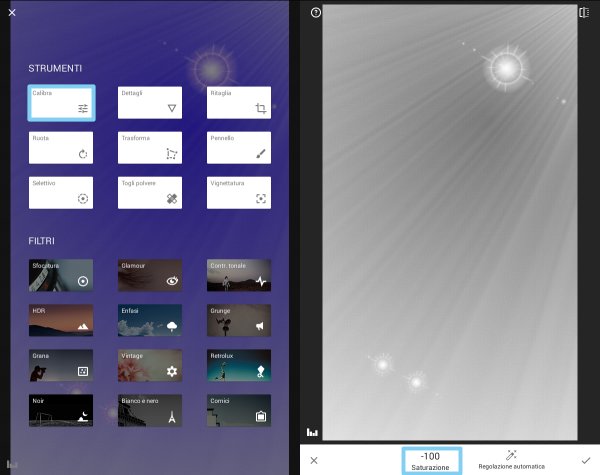This screenshot has height=475, width=600.
Task: Confirm edits with the checkmark
Action: coord(585,460)
